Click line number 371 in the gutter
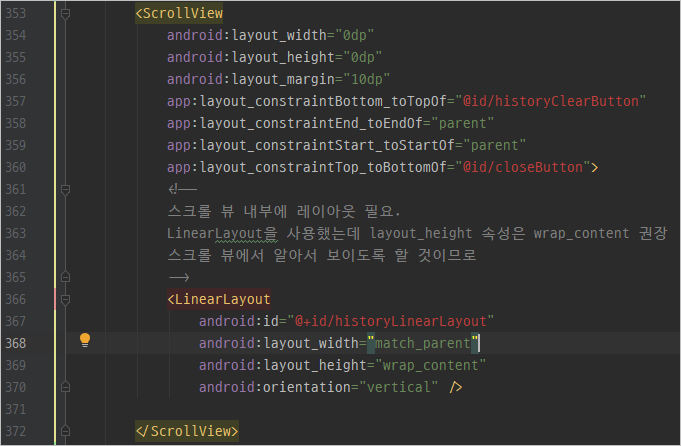 [16, 409]
